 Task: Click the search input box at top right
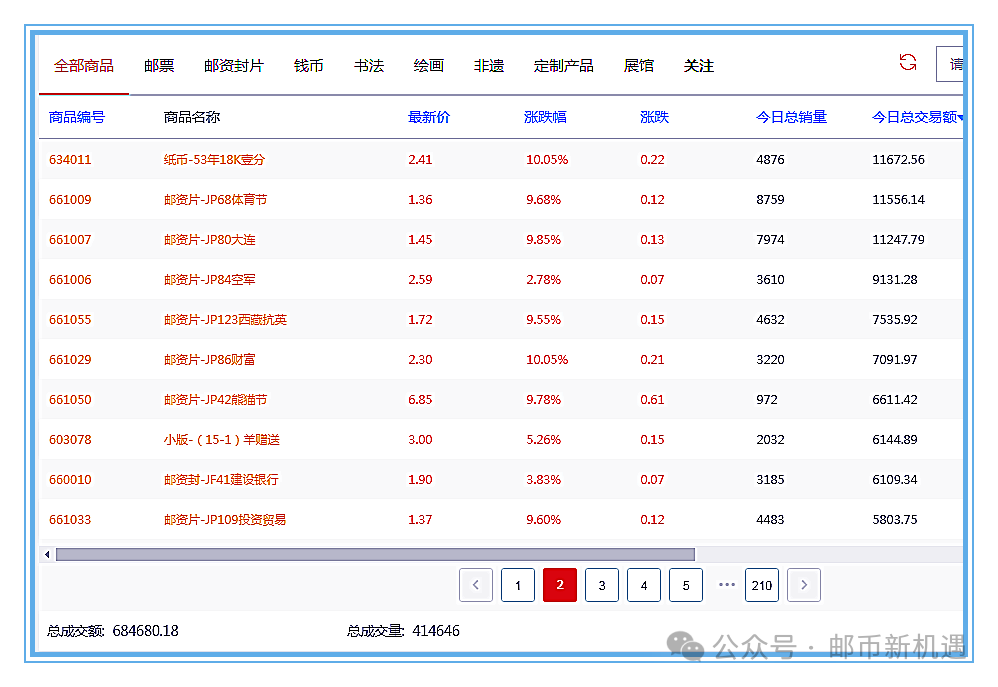pyautogui.click(x=950, y=64)
